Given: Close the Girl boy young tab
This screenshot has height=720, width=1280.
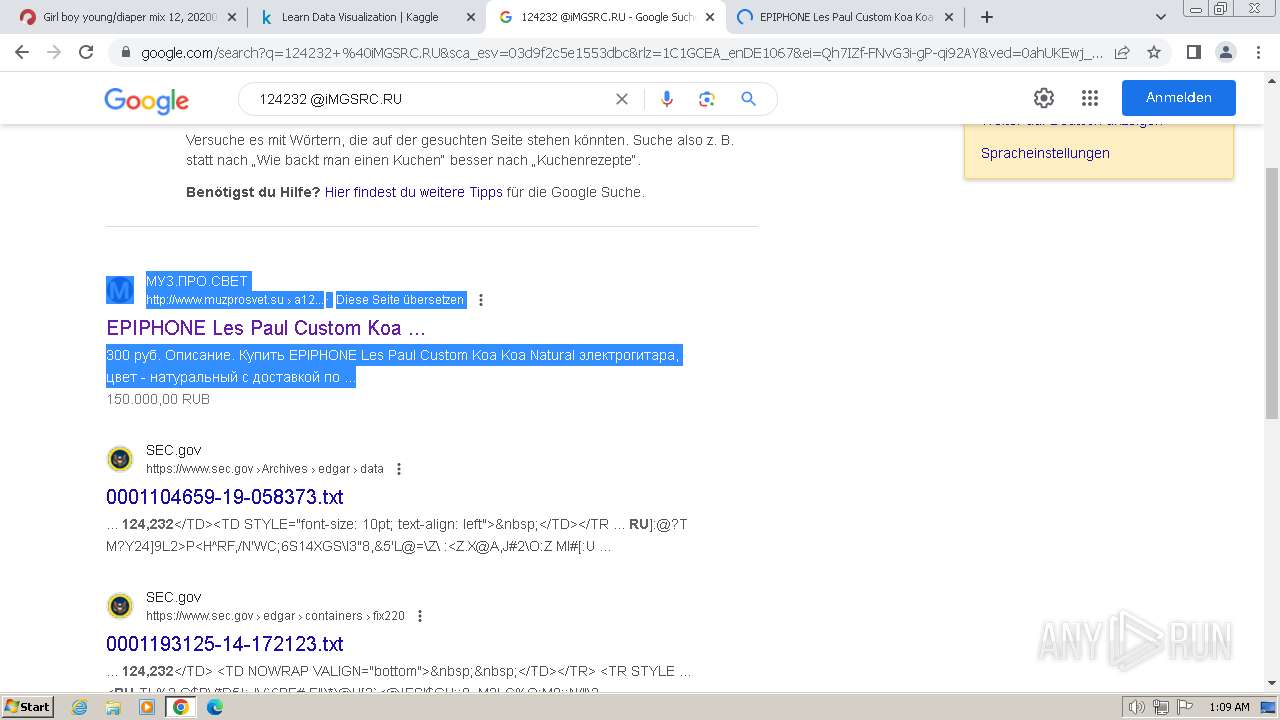Looking at the screenshot, I should click(x=232, y=17).
